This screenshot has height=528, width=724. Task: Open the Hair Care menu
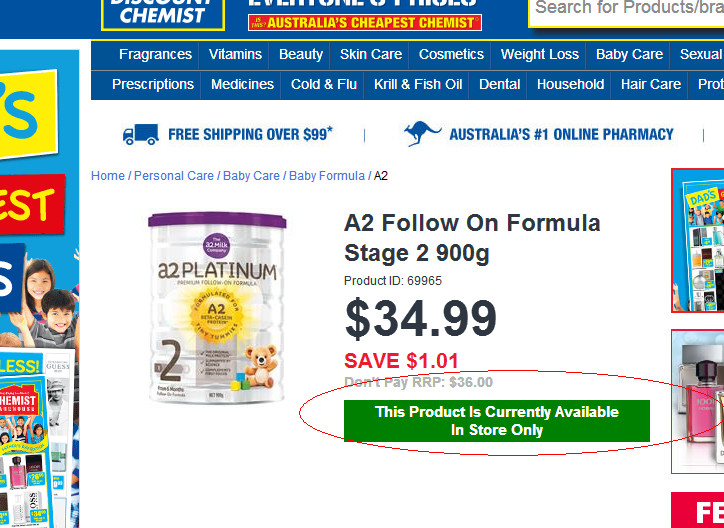[651, 84]
